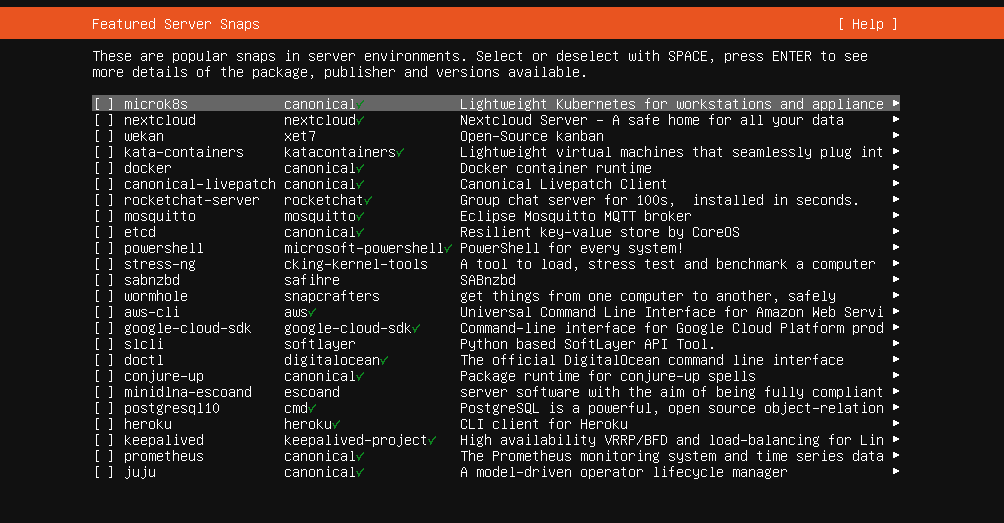The width and height of the screenshot is (1004, 523).
Task: Click the minidlna-escoand snap name
Action: point(188,392)
